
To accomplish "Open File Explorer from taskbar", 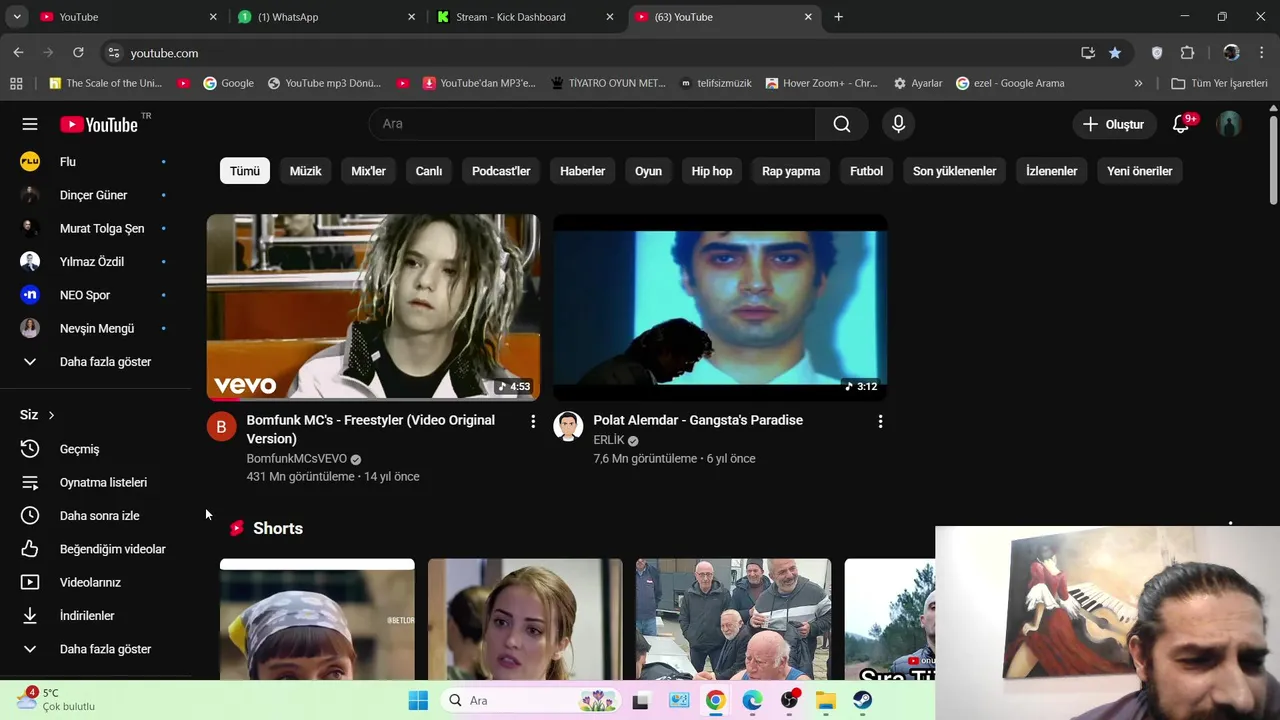I will (x=826, y=700).
